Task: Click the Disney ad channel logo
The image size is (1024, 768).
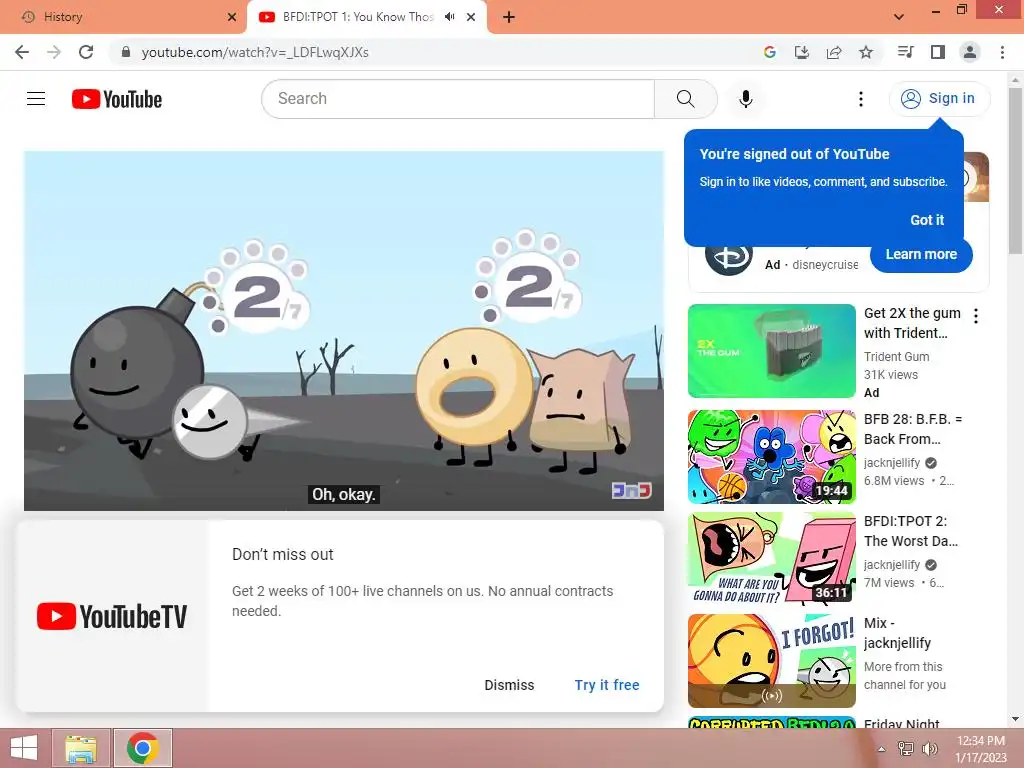Action: (729, 257)
